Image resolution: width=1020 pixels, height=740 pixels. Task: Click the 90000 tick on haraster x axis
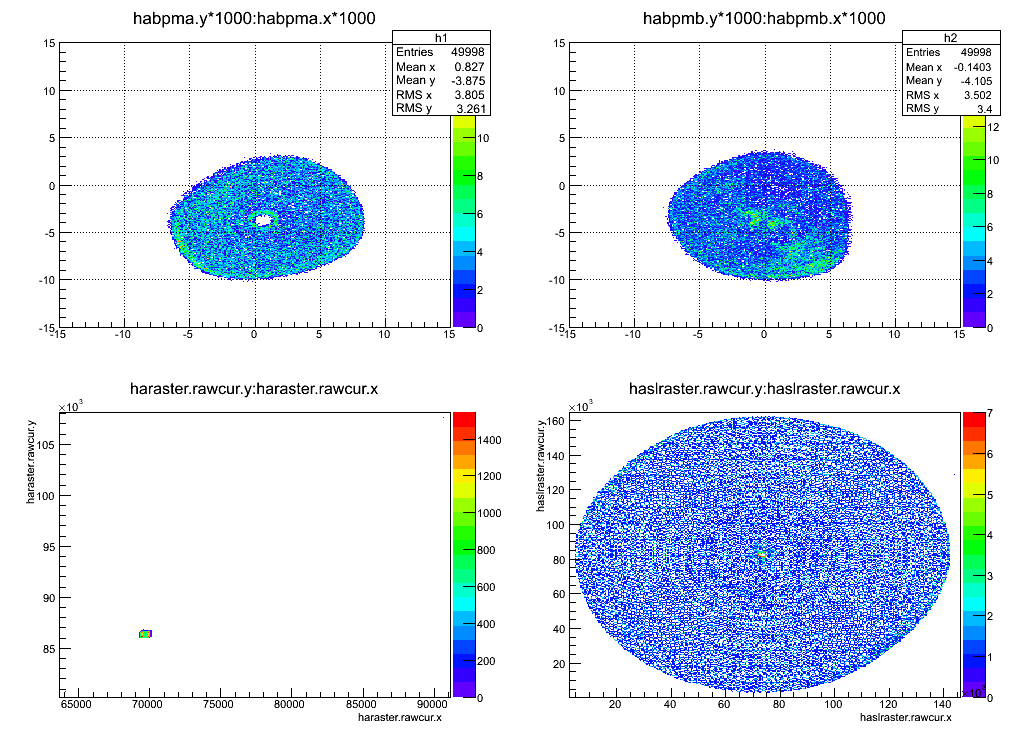[x=432, y=705]
